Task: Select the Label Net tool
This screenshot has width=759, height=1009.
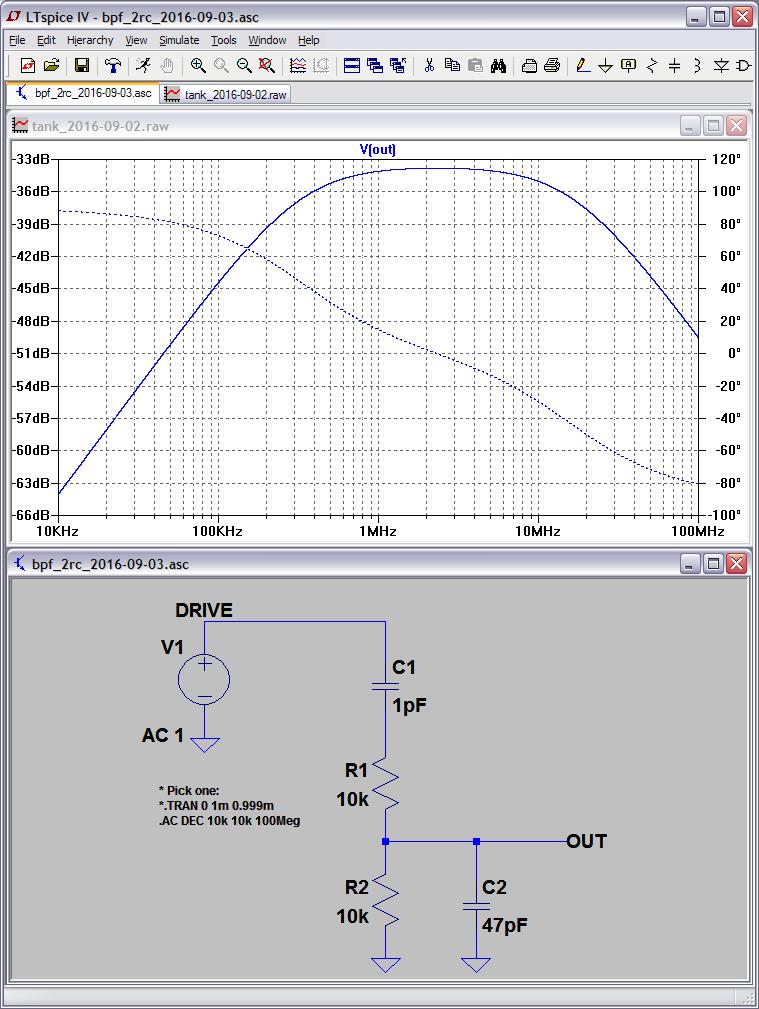Action: point(628,65)
